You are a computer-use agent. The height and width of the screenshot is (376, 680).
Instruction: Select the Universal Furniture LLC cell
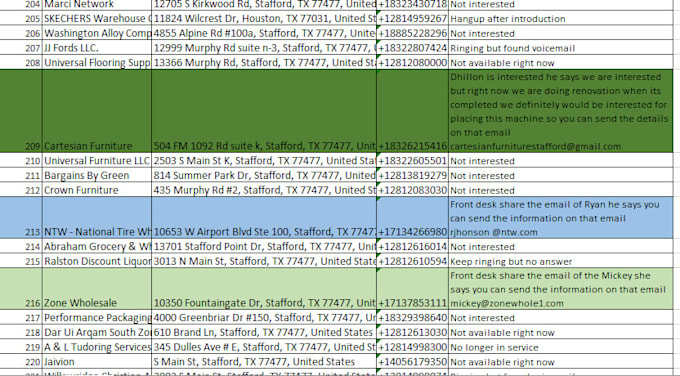pyautogui.click(x=97, y=160)
